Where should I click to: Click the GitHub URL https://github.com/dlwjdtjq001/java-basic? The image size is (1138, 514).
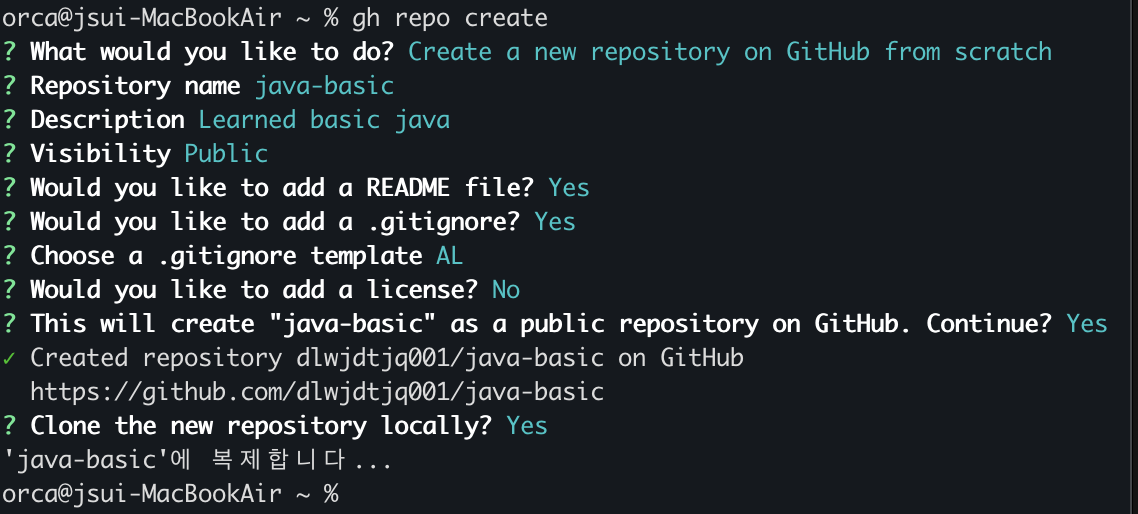tap(317, 391)
